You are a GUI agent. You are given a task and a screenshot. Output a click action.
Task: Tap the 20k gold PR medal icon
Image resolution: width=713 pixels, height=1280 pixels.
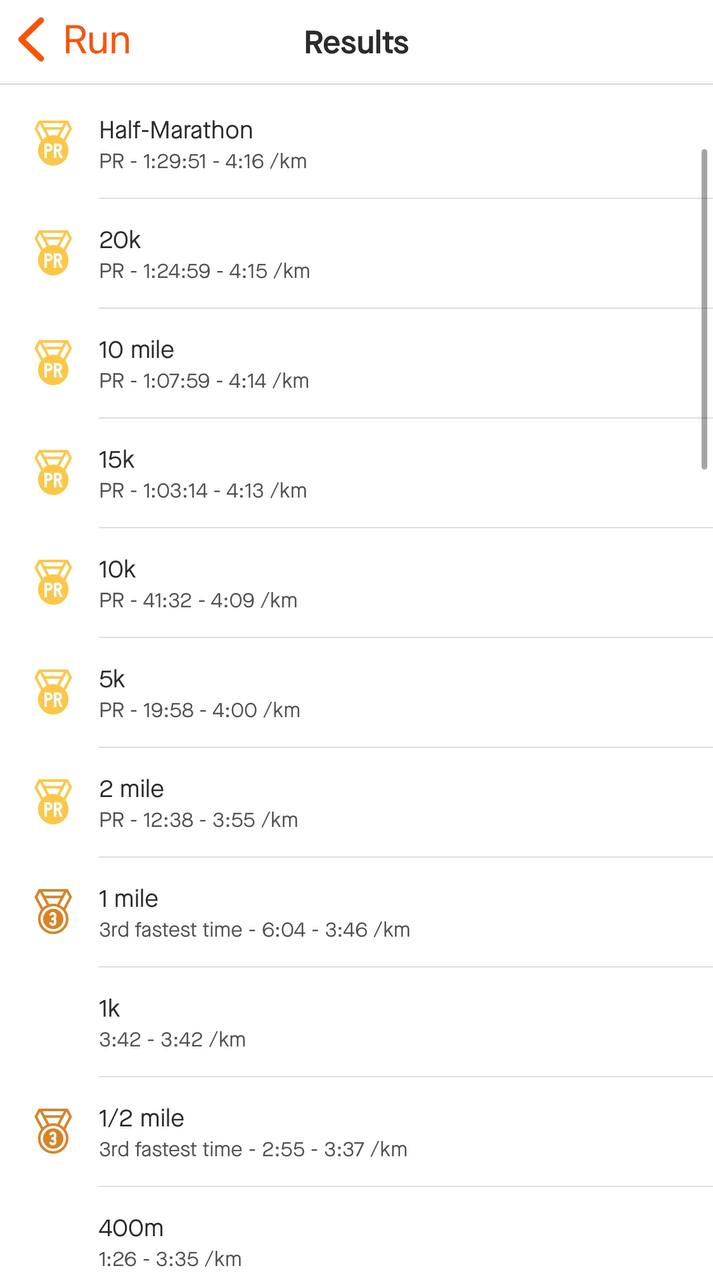pos(53,253)
